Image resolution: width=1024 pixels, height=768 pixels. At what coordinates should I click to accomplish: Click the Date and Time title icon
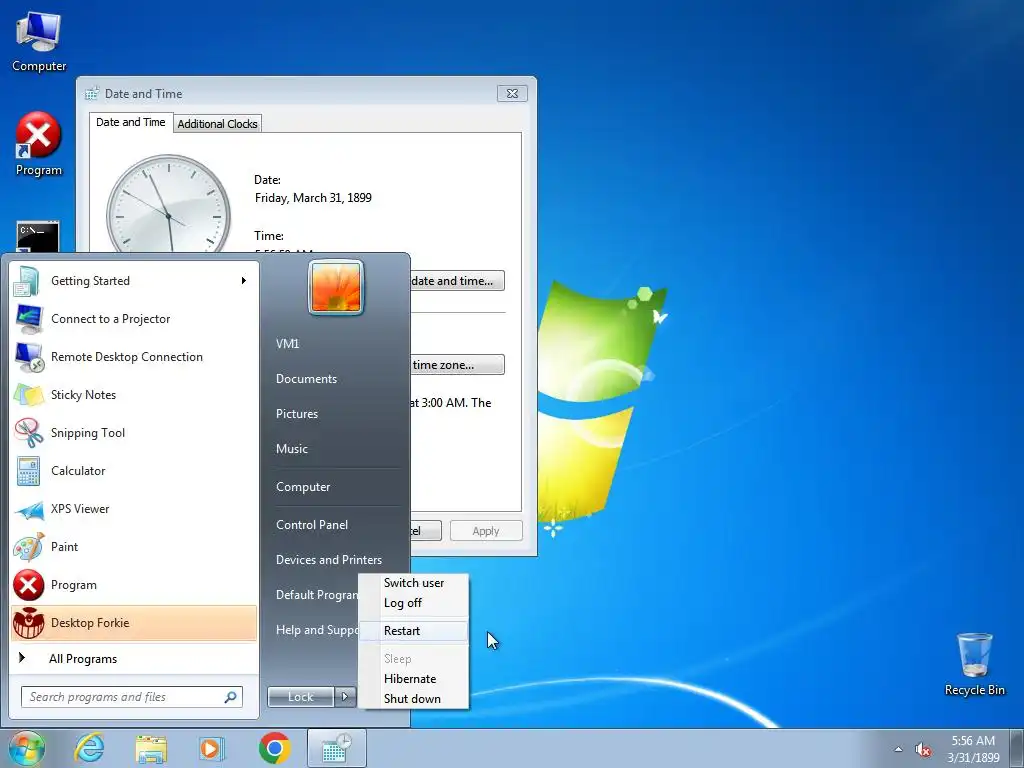pos(92,94)
